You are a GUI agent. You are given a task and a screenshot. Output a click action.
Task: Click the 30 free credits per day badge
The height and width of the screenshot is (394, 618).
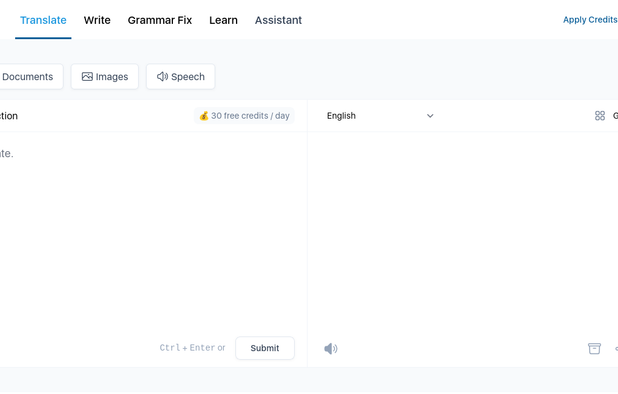pyautogui.click(x=244, y=116)
